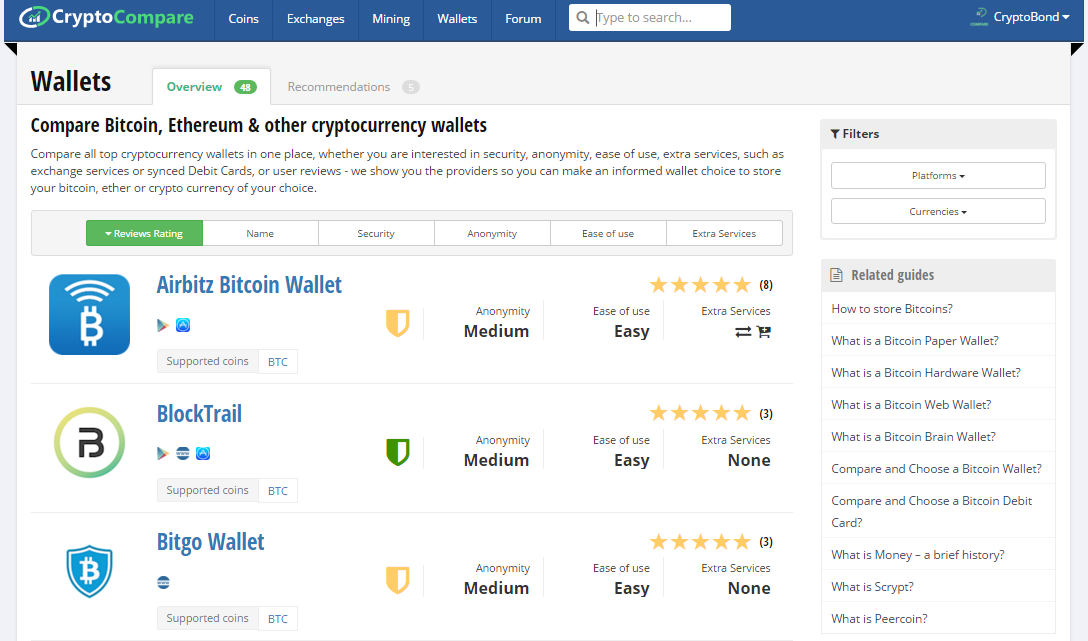
Task: Open guide What is a Bitcoin Brain Wallet?
Action: 913,436
